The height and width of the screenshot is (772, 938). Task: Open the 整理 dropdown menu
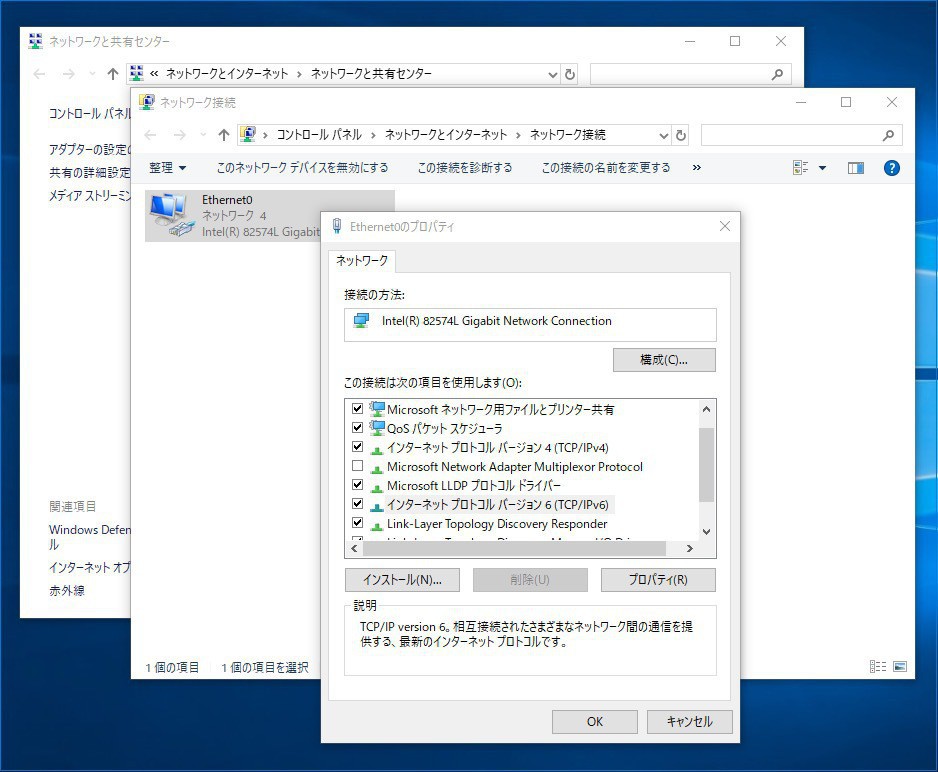[x=167, y=168]
